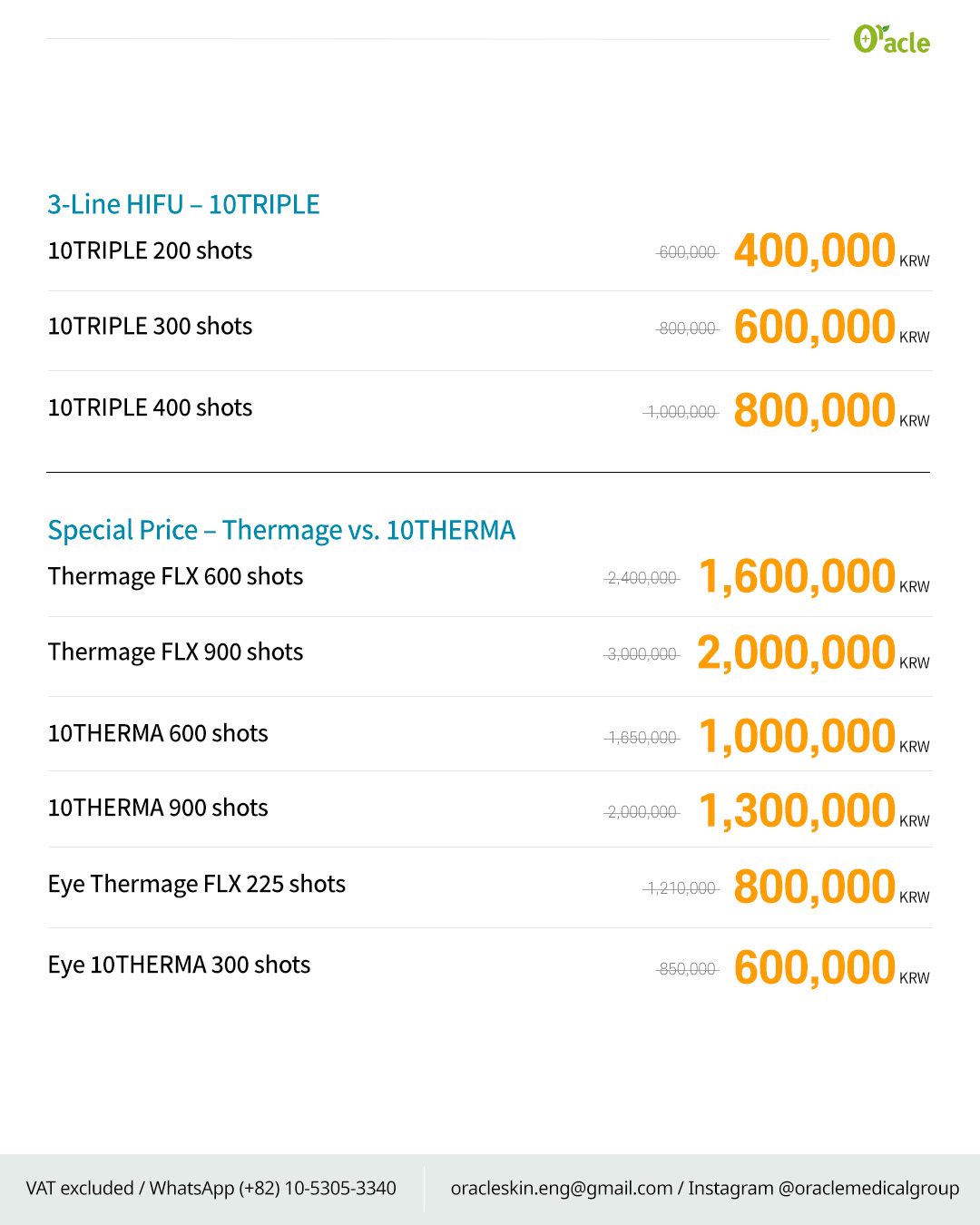980x1225 pixels.
Task: Click the crossed-out 800,000 price
Action: pyautogui.click(x=687, y=328)
